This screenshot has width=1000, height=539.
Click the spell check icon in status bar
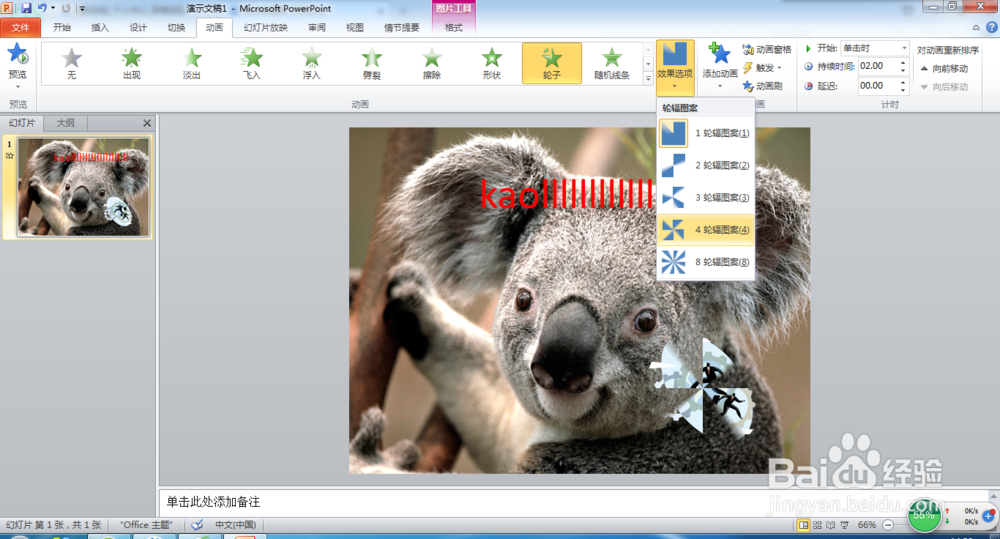[198, 525]
